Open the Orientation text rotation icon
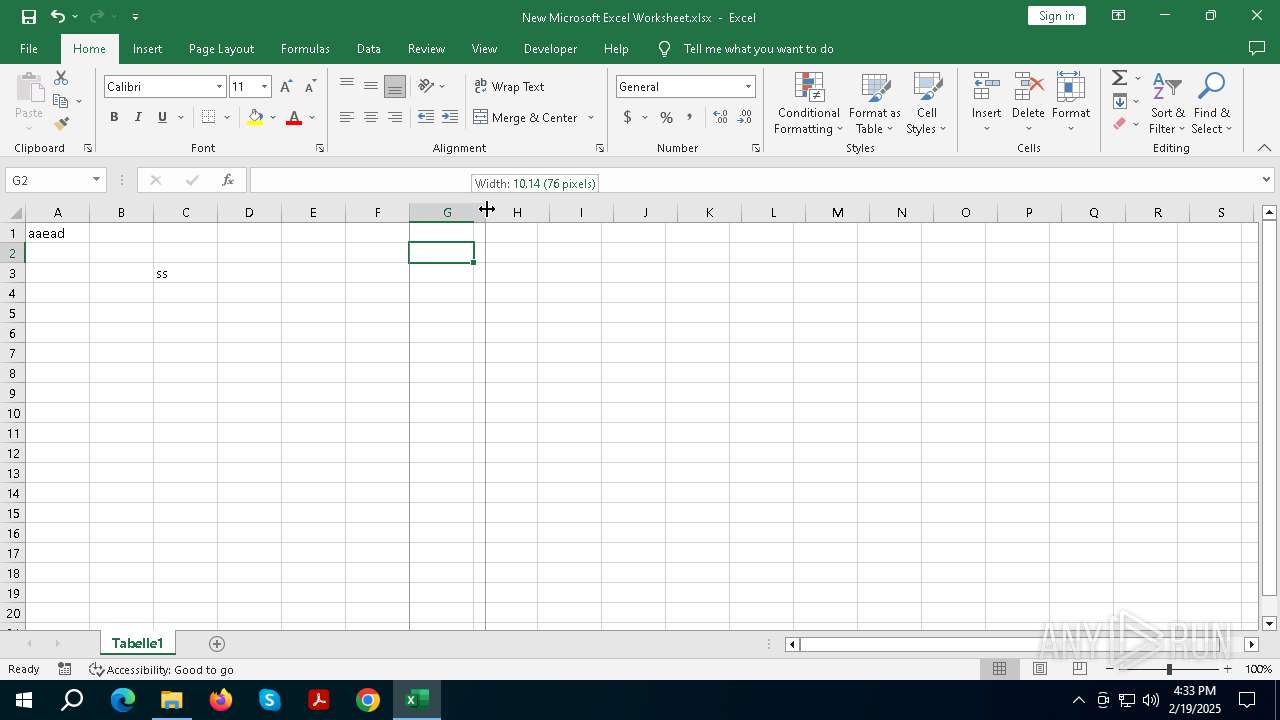This screenshot has height=720, width=1280. coord(427,86)
